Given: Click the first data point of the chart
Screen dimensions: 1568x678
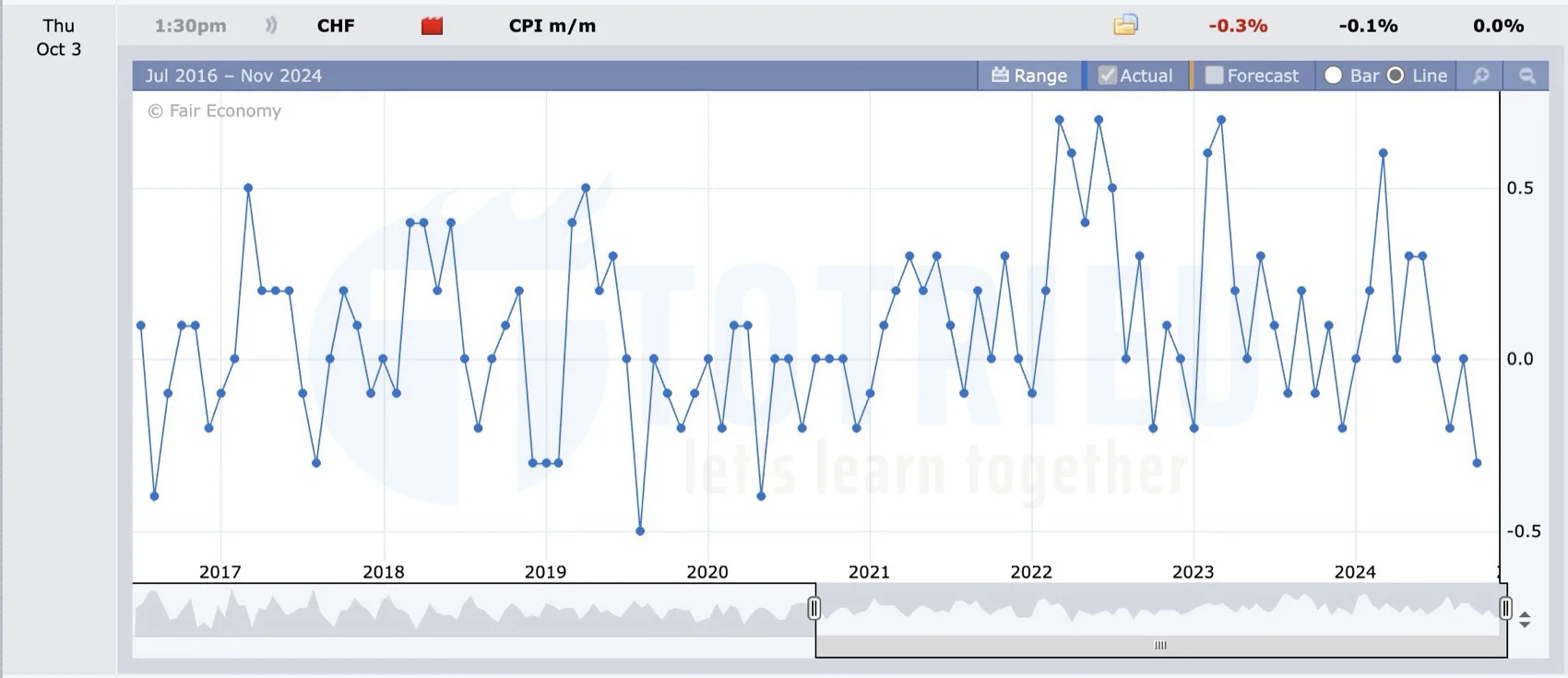Looking at the screenshot, I should click(x=140, y=326).
